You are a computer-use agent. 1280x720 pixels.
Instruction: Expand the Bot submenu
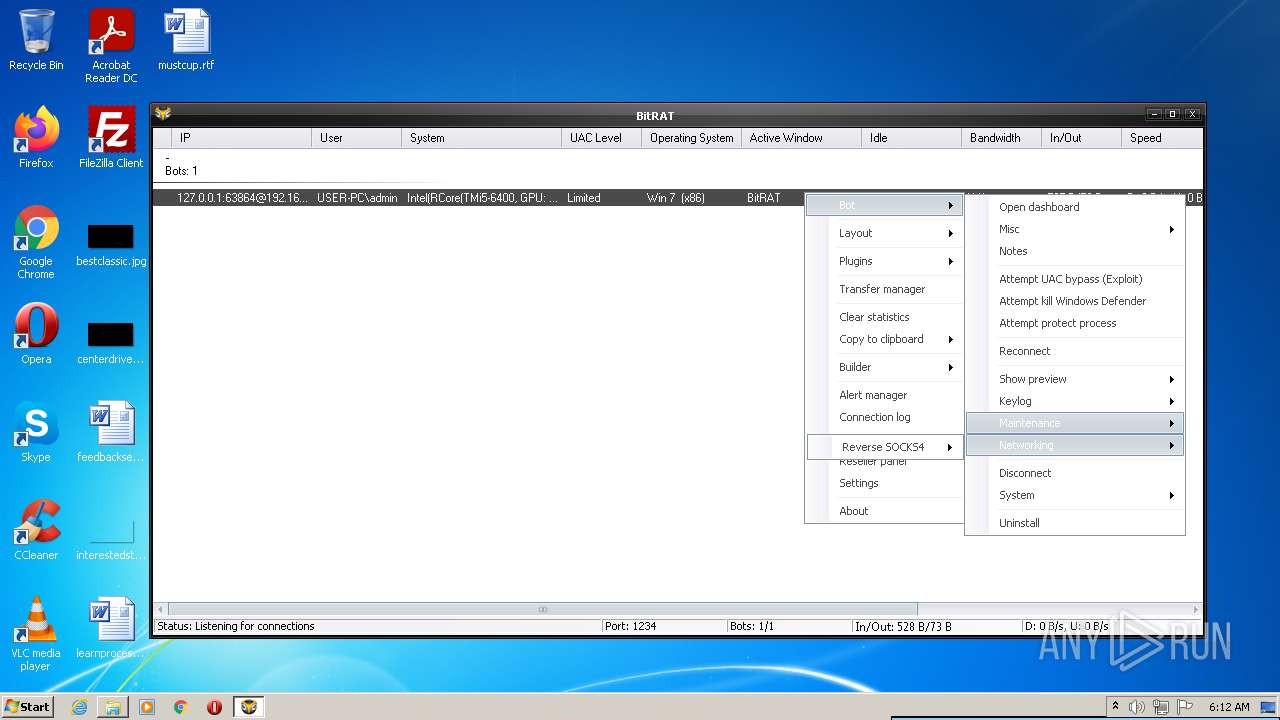click(x=884, y=205)
